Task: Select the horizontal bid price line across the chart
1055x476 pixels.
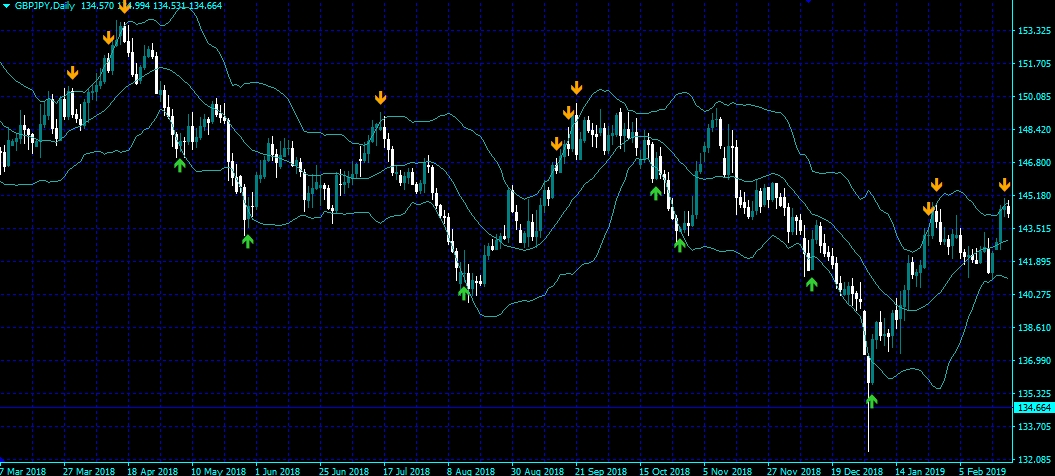Action: tap(506, 407)
